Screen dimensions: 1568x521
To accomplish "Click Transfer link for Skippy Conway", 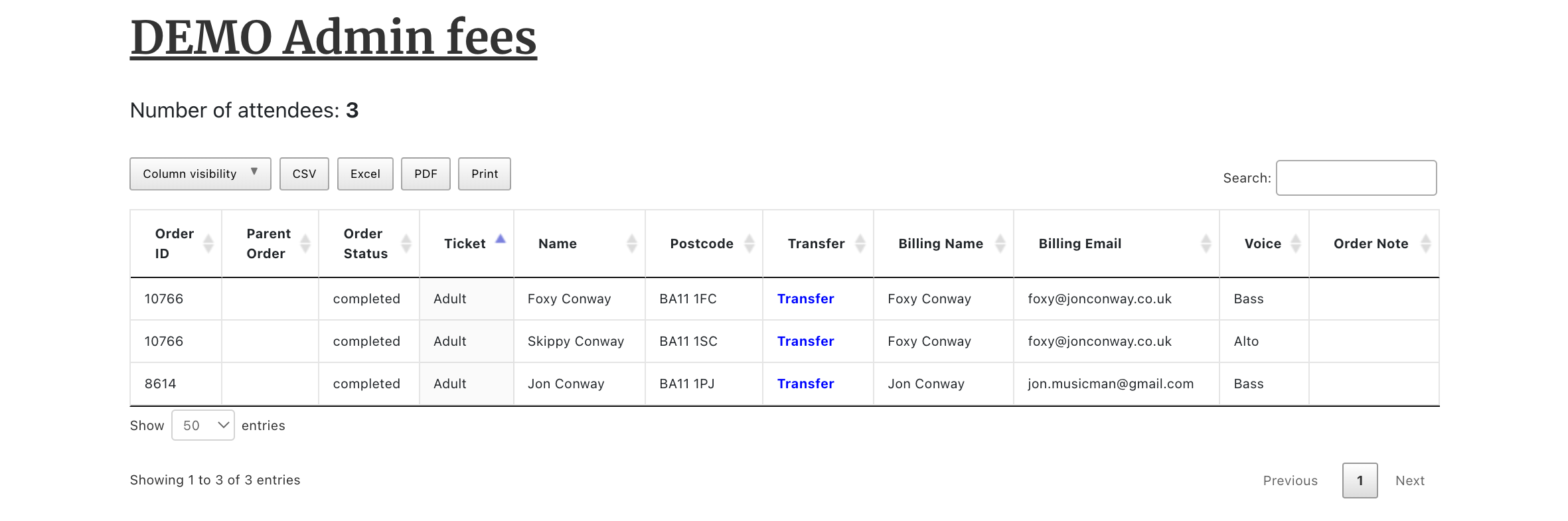I will pyautogui.click(x=805, y=341).
